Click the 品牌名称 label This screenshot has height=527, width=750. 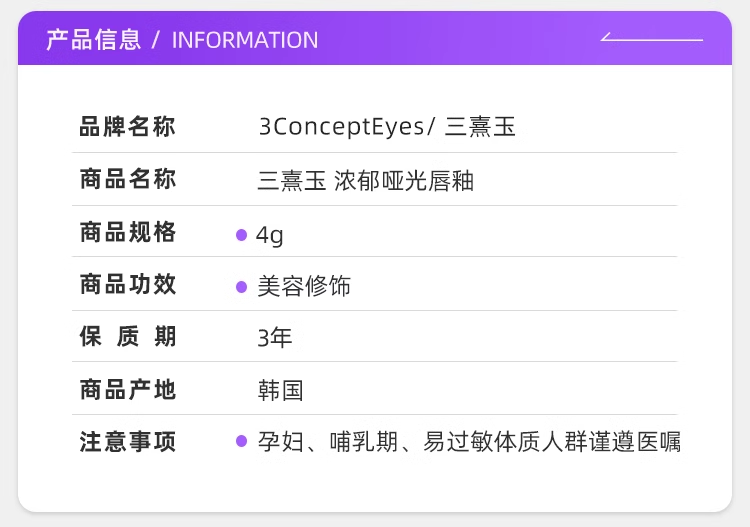click(127, 127)
